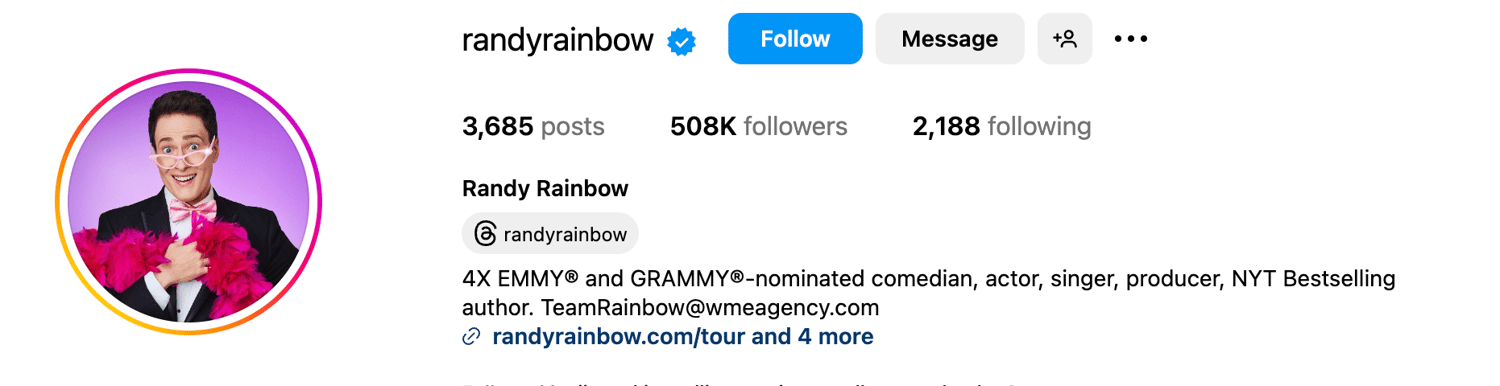Click the word followers next to 508K
The height and width of the screenshot is (386, 1500).
pyautogui.click(x=796, y=127)
